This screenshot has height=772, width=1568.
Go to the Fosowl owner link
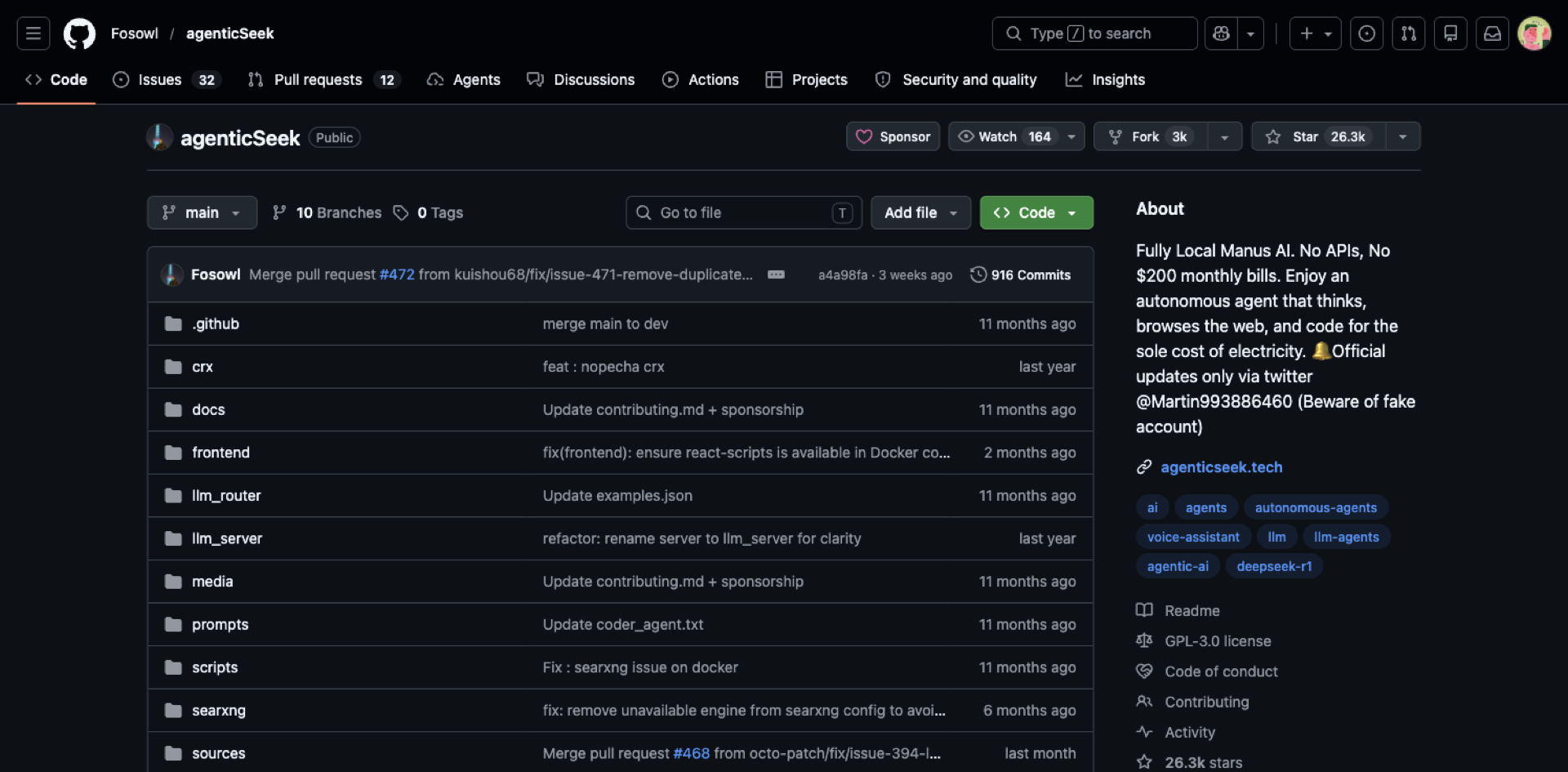click(135, 33)
